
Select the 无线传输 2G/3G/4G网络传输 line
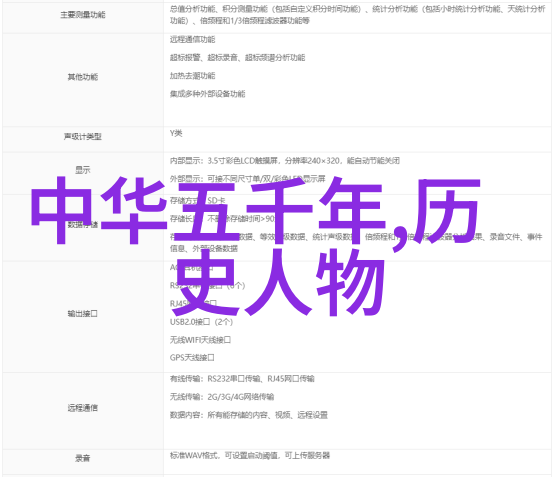pyautogui.click(x=222, y=397)
